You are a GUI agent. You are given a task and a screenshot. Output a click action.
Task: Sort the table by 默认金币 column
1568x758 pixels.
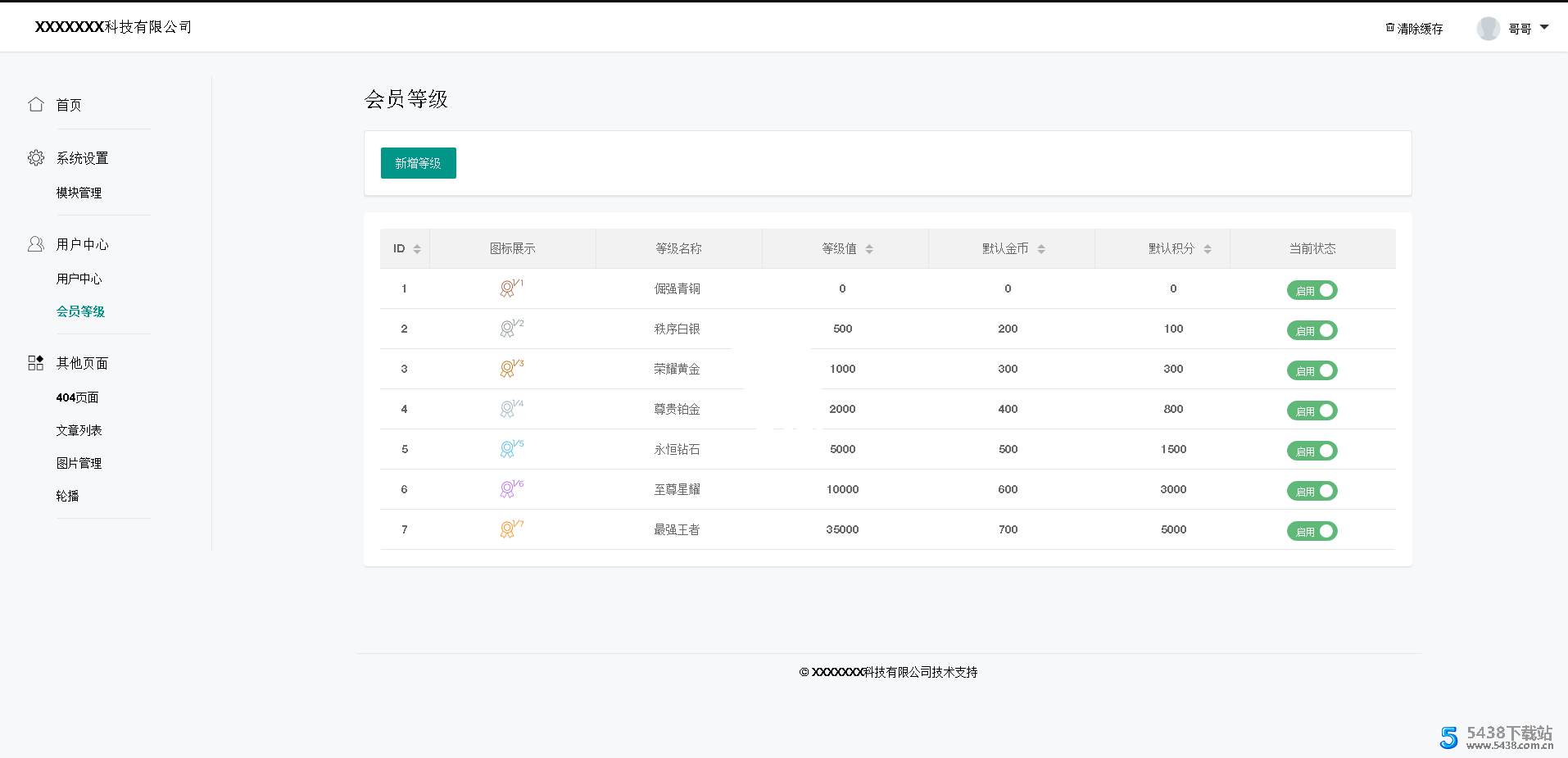click(x=1041, y=248)
